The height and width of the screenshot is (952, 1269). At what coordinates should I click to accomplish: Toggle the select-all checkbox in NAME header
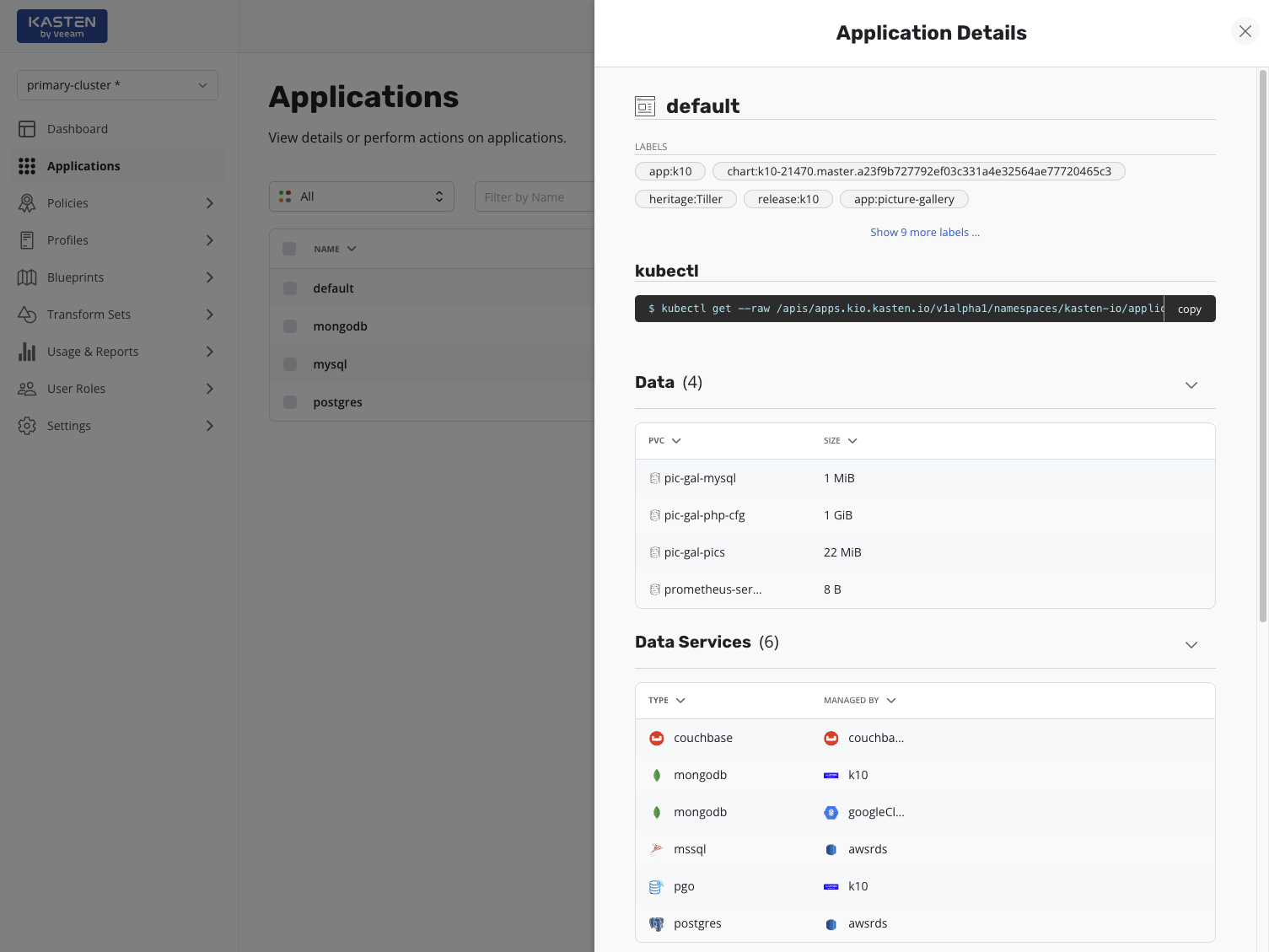click(289, 249)
